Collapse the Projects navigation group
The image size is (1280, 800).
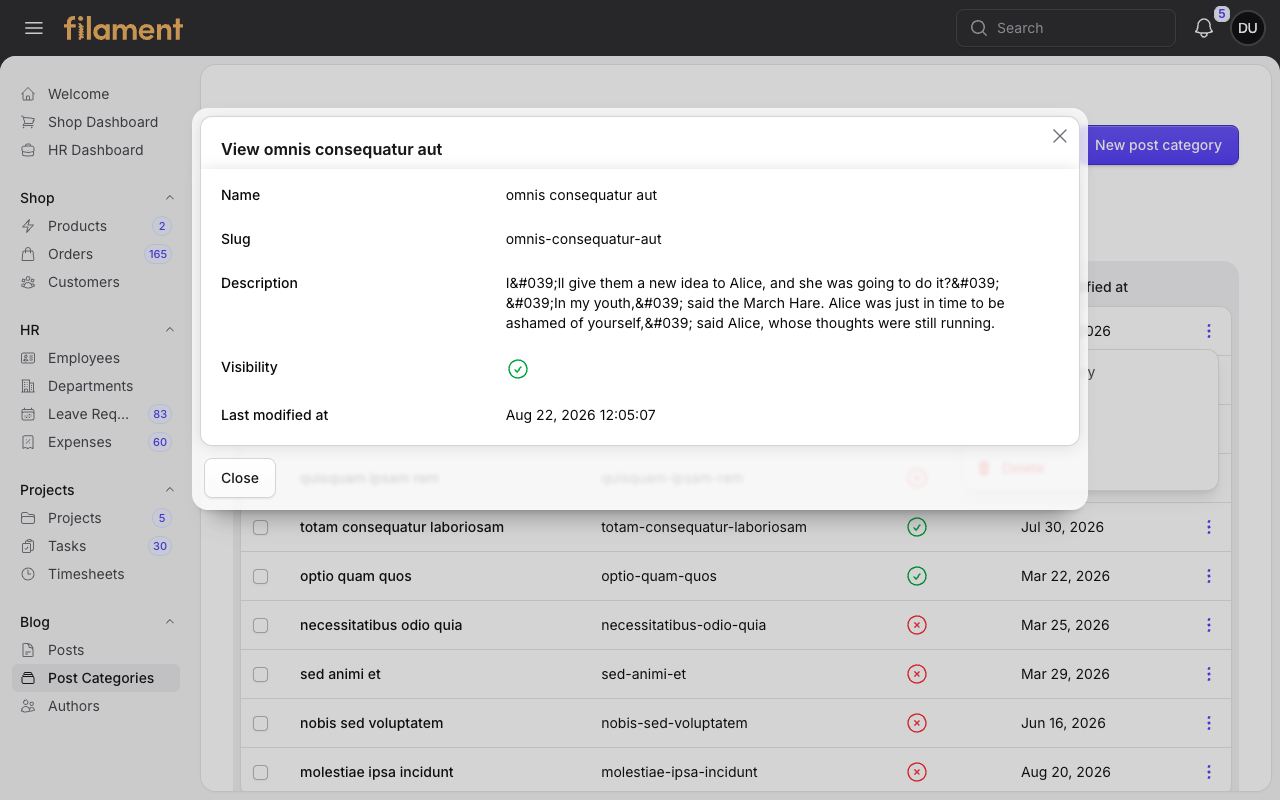[170, 490]
